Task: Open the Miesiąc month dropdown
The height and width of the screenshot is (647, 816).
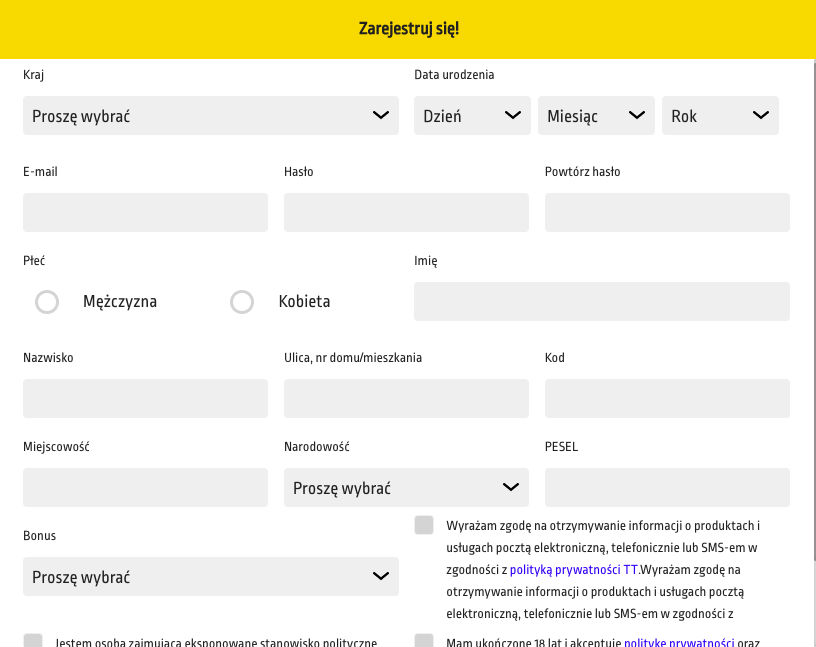Action: (x=596, y=116)
